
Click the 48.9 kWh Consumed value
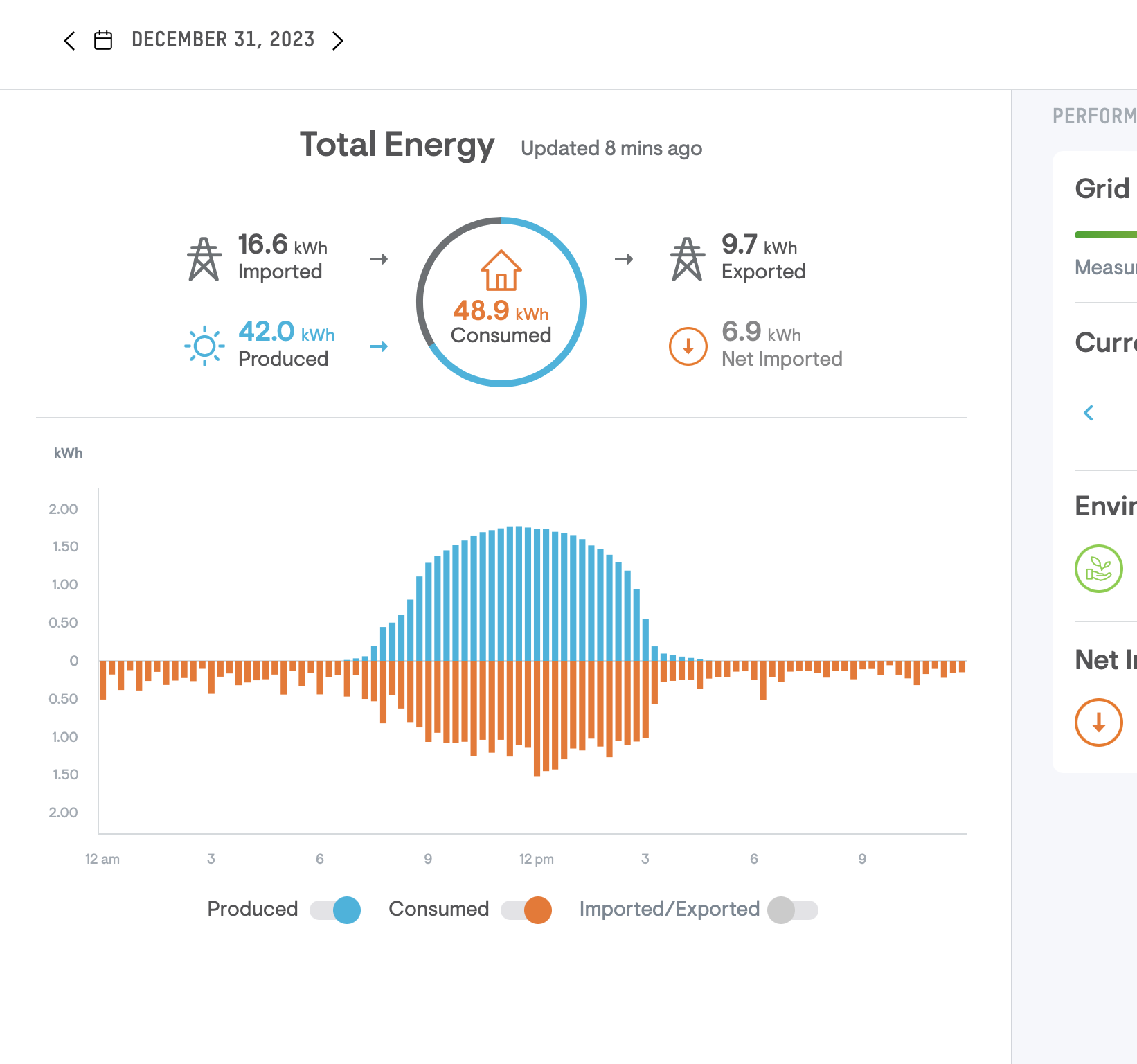pyautogui.click(x=501, y=312)
